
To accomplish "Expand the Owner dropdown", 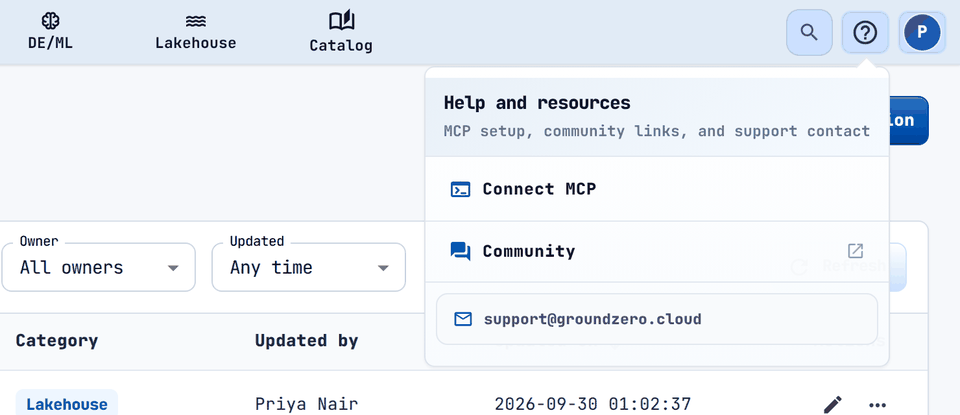I will point(99,267).
